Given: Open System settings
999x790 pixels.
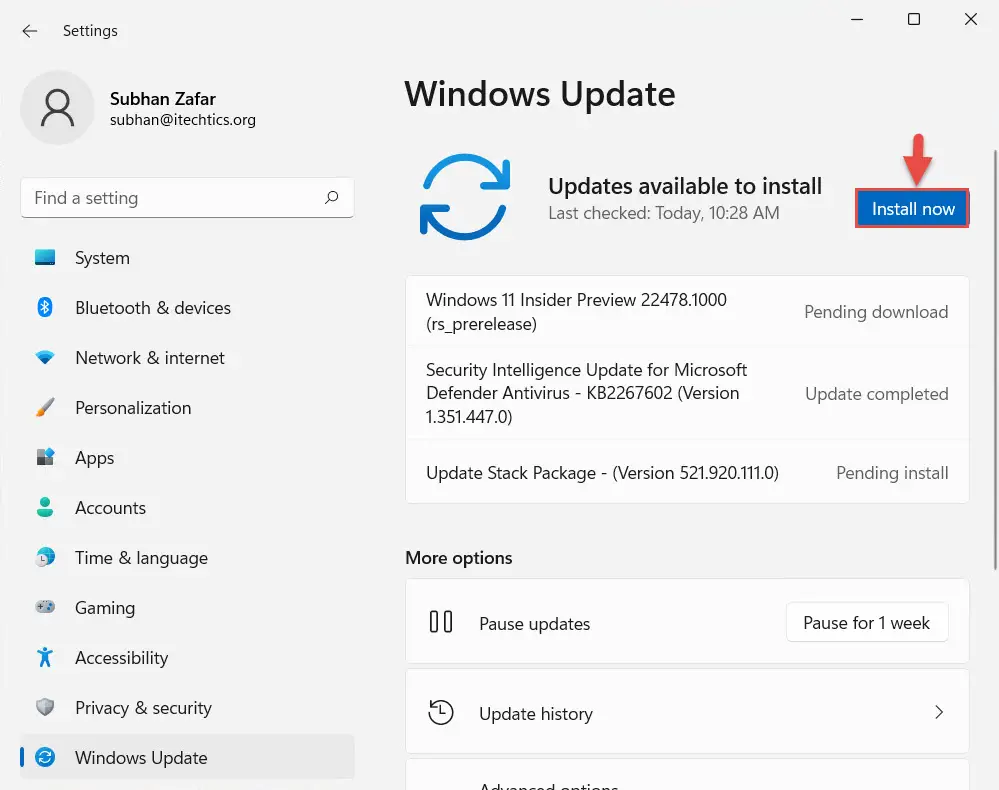Looking at the screenshot, I should (187, 257).
